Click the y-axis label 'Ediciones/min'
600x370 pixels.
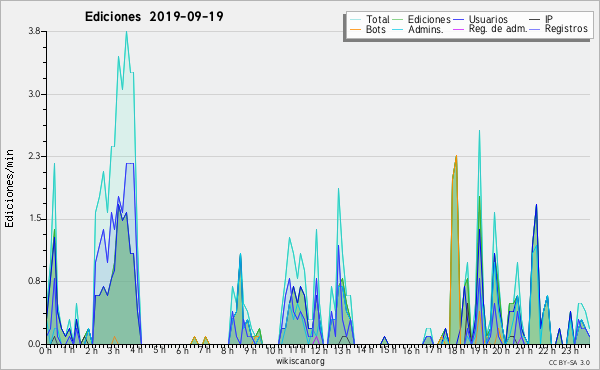[9, 188]
